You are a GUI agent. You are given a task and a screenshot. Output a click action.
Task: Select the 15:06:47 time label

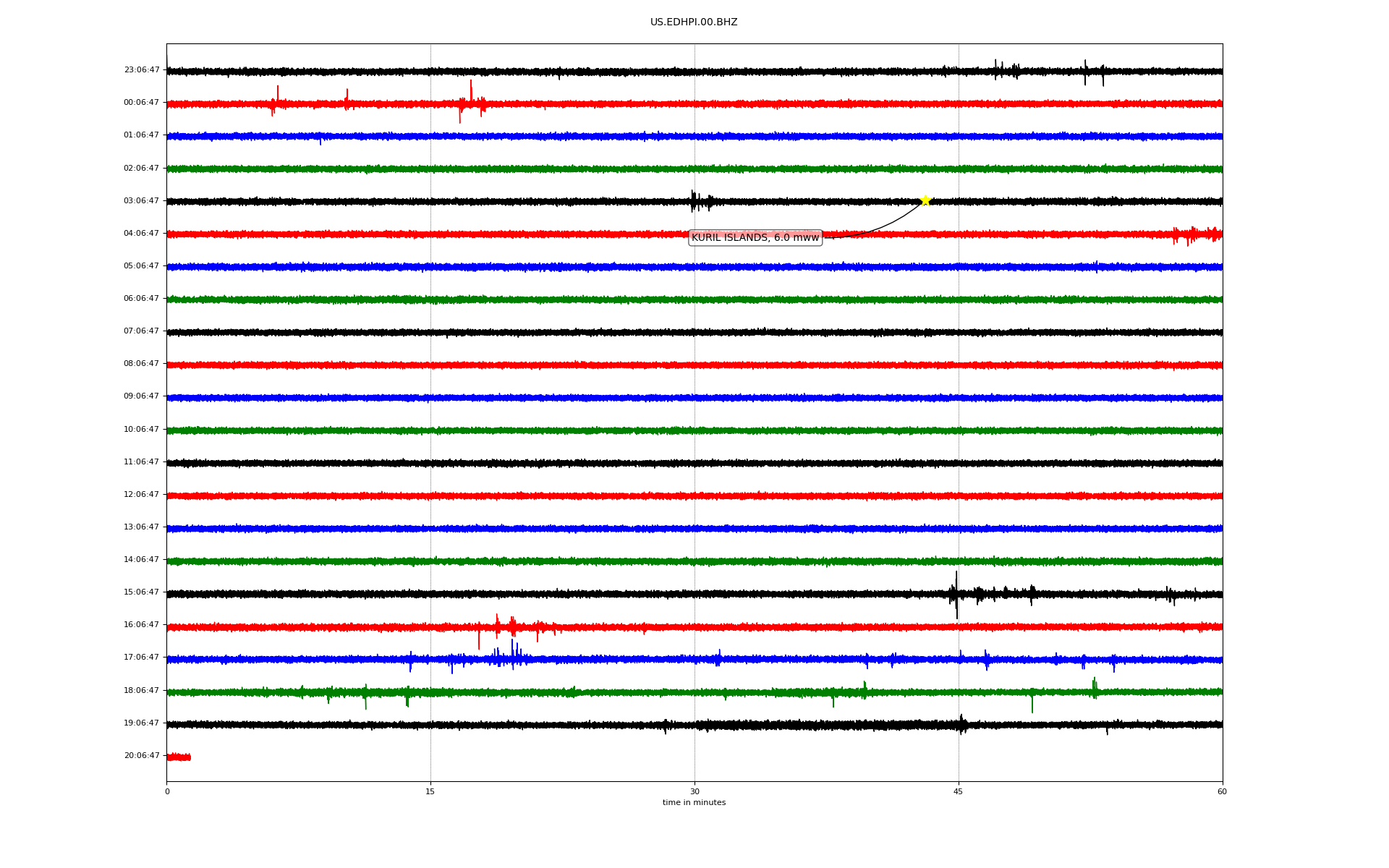pyautogui.click(x=142, y=592)
